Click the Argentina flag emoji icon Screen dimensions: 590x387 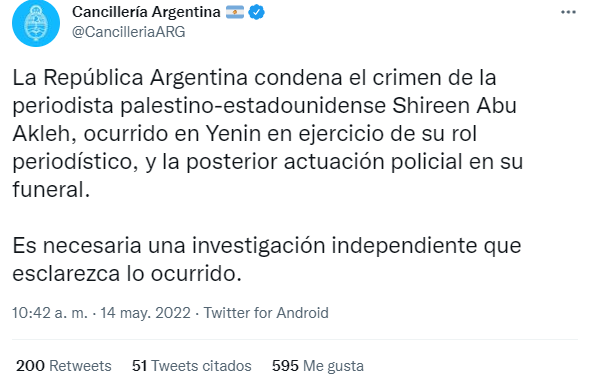point(235,12)
